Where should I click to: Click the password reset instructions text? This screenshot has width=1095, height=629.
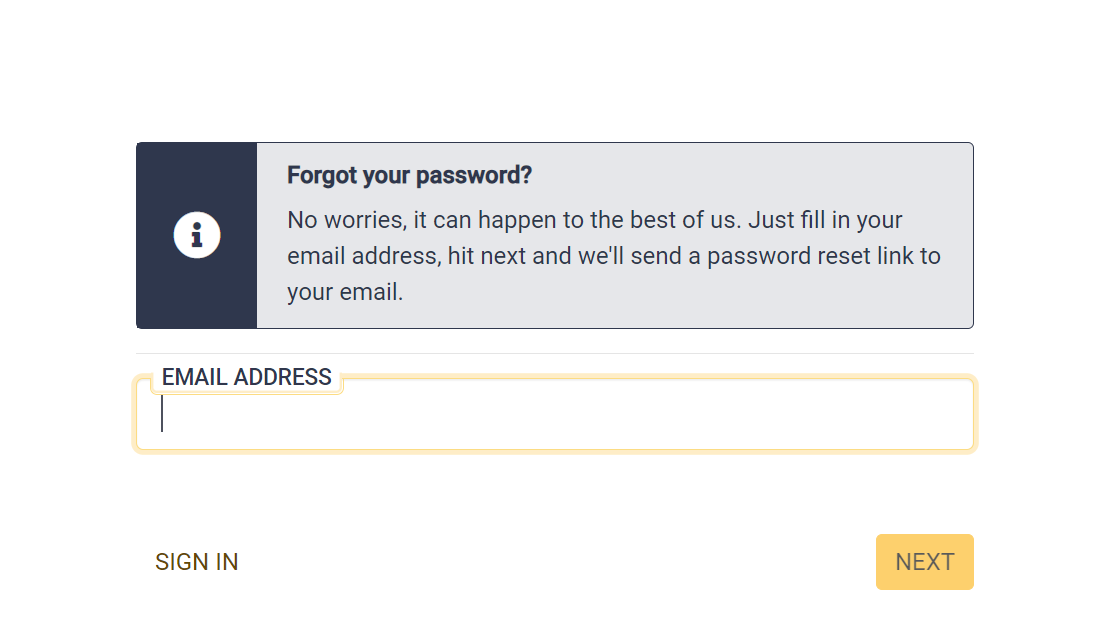point(613,255)
